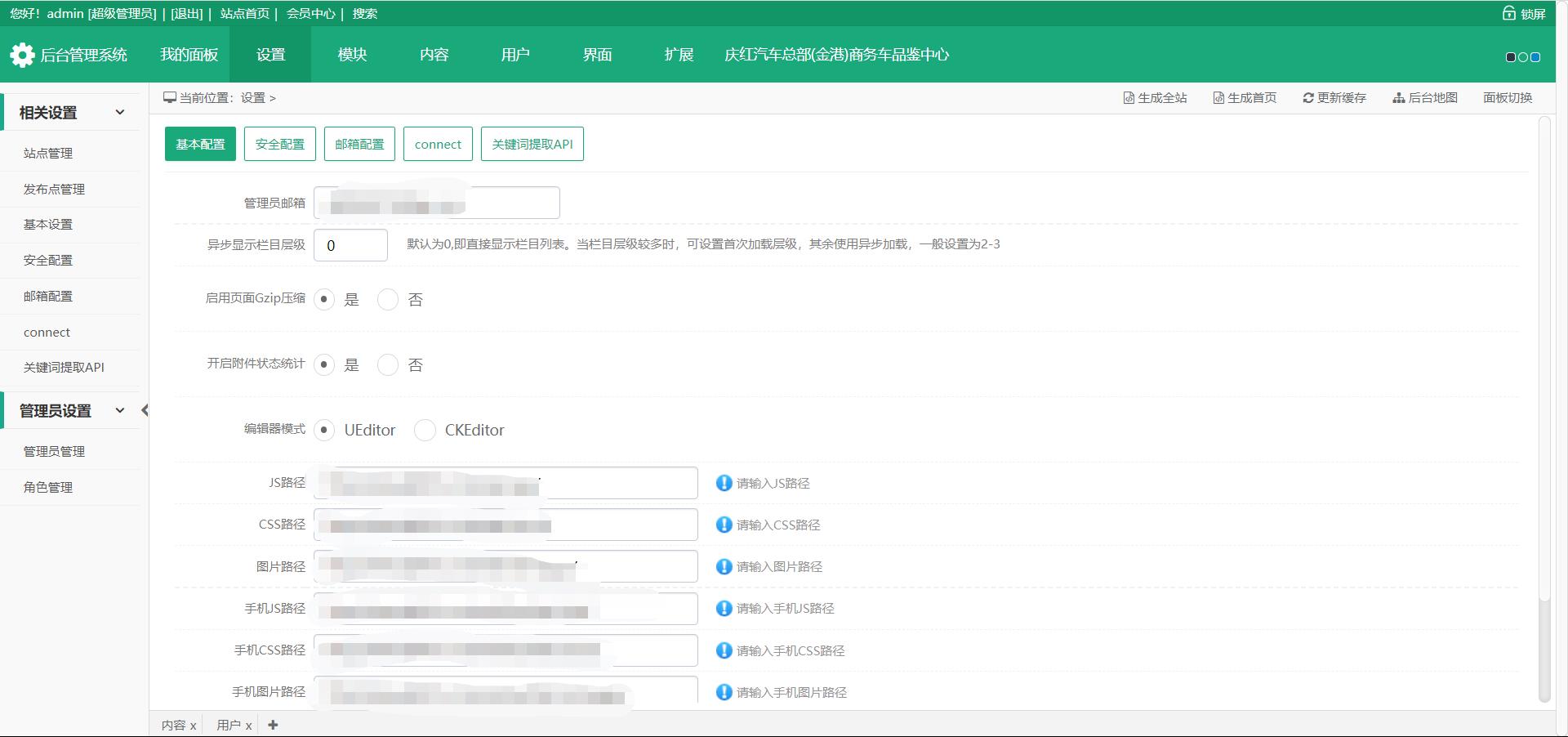The height and width of the screenshot is (737, 1568).
Task: Collapse the 相关设置 sidebar section
Action: pos(120,112)
